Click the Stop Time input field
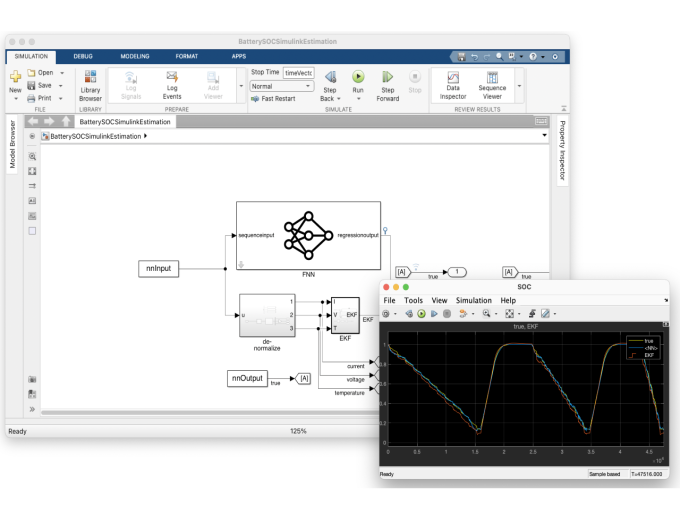This screenshot has height=520, width=680. (x=298, y=73)
